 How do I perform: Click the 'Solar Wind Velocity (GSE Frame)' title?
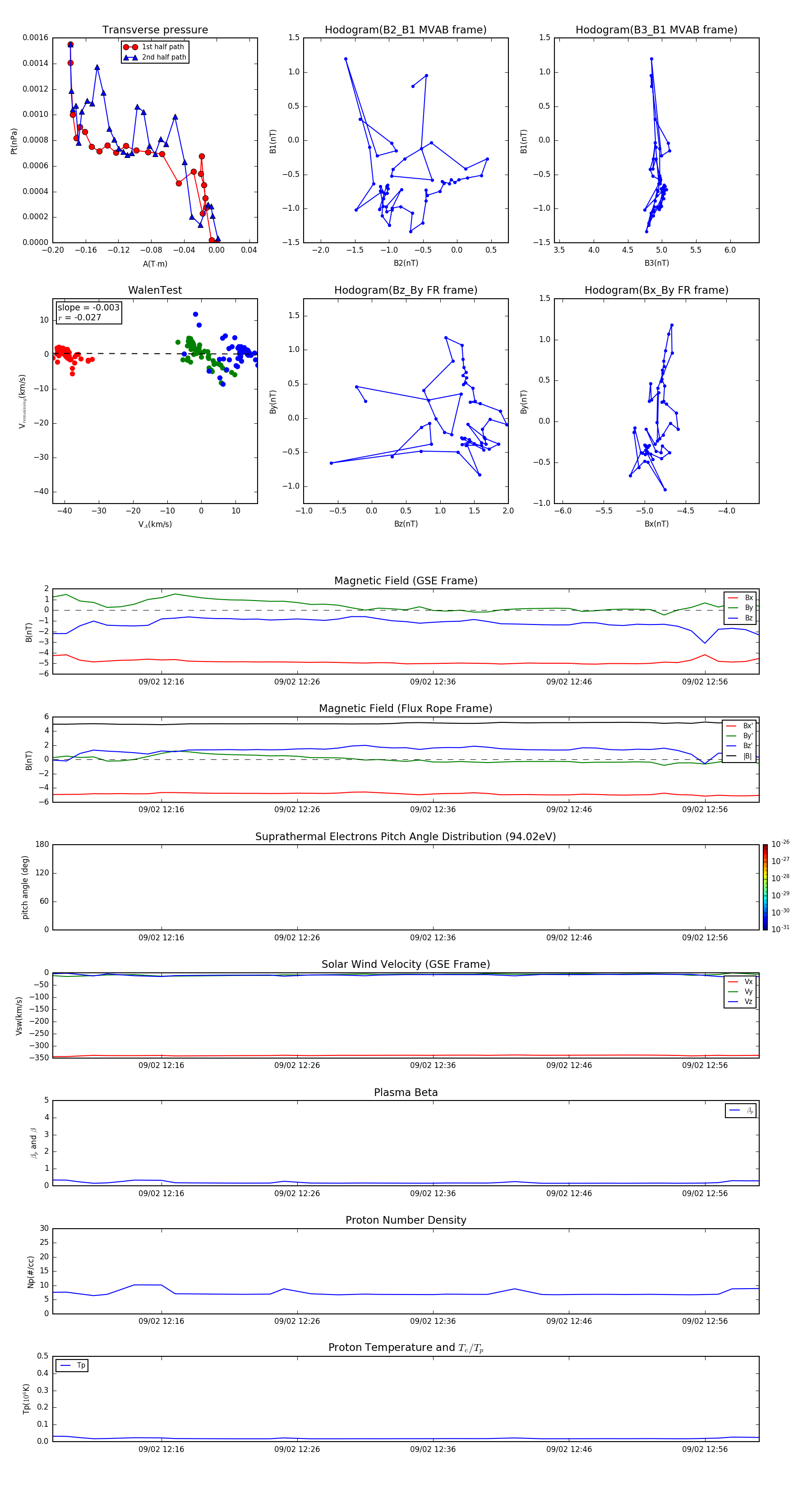click(406, 964)
